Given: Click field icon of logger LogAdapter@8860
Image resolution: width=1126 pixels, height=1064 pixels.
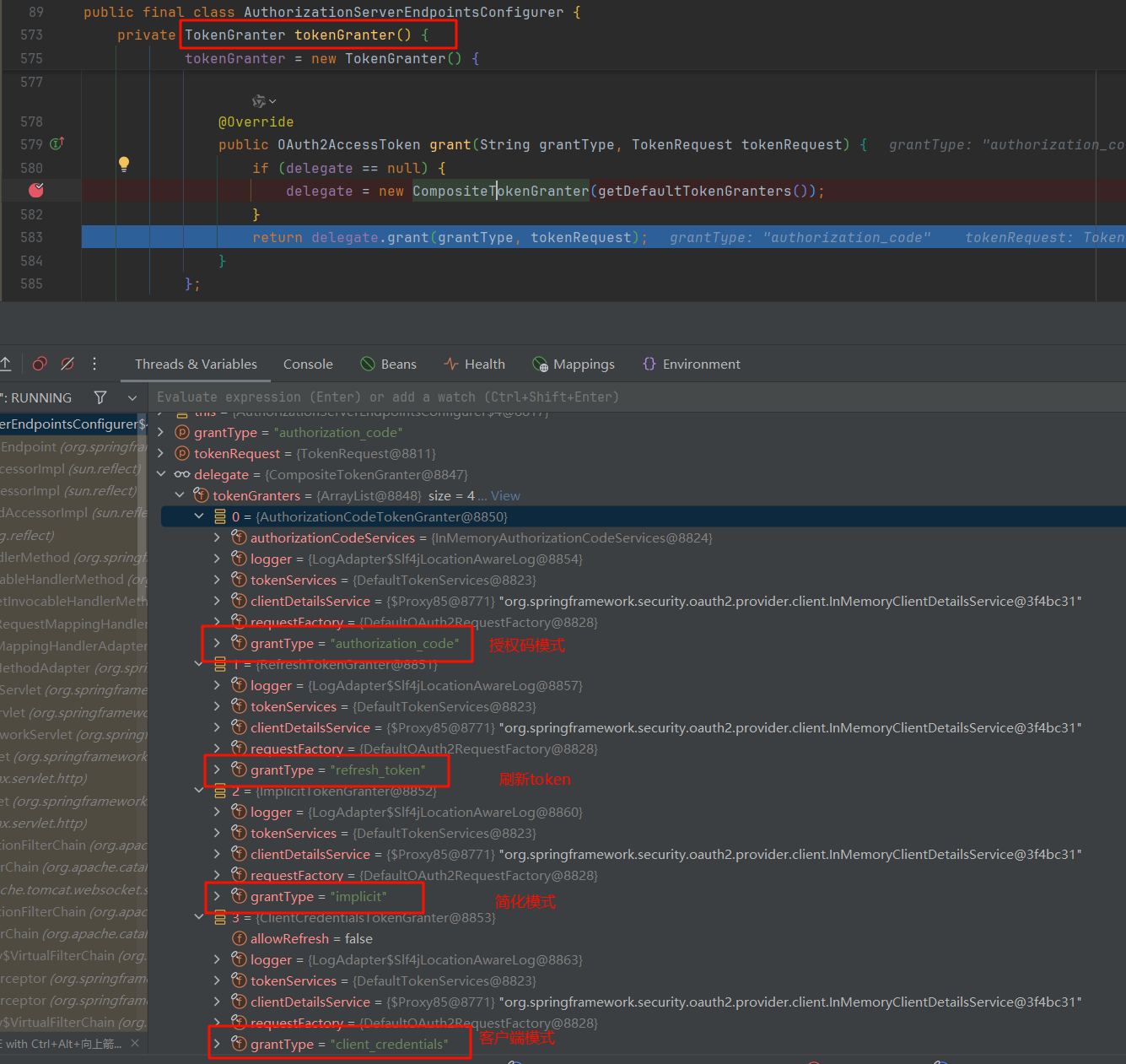Looking at the screenshot, I should pyautogui.click(x=239, y=812).
